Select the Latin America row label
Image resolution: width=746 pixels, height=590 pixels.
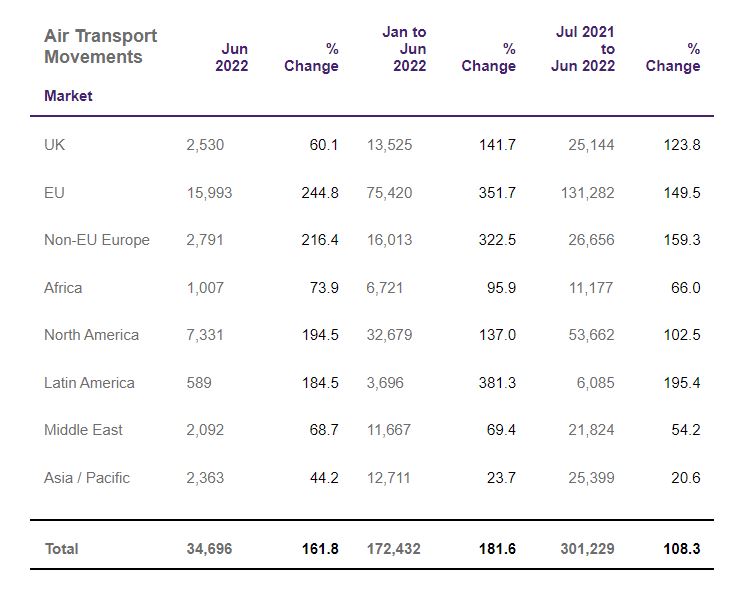[89, 383]
